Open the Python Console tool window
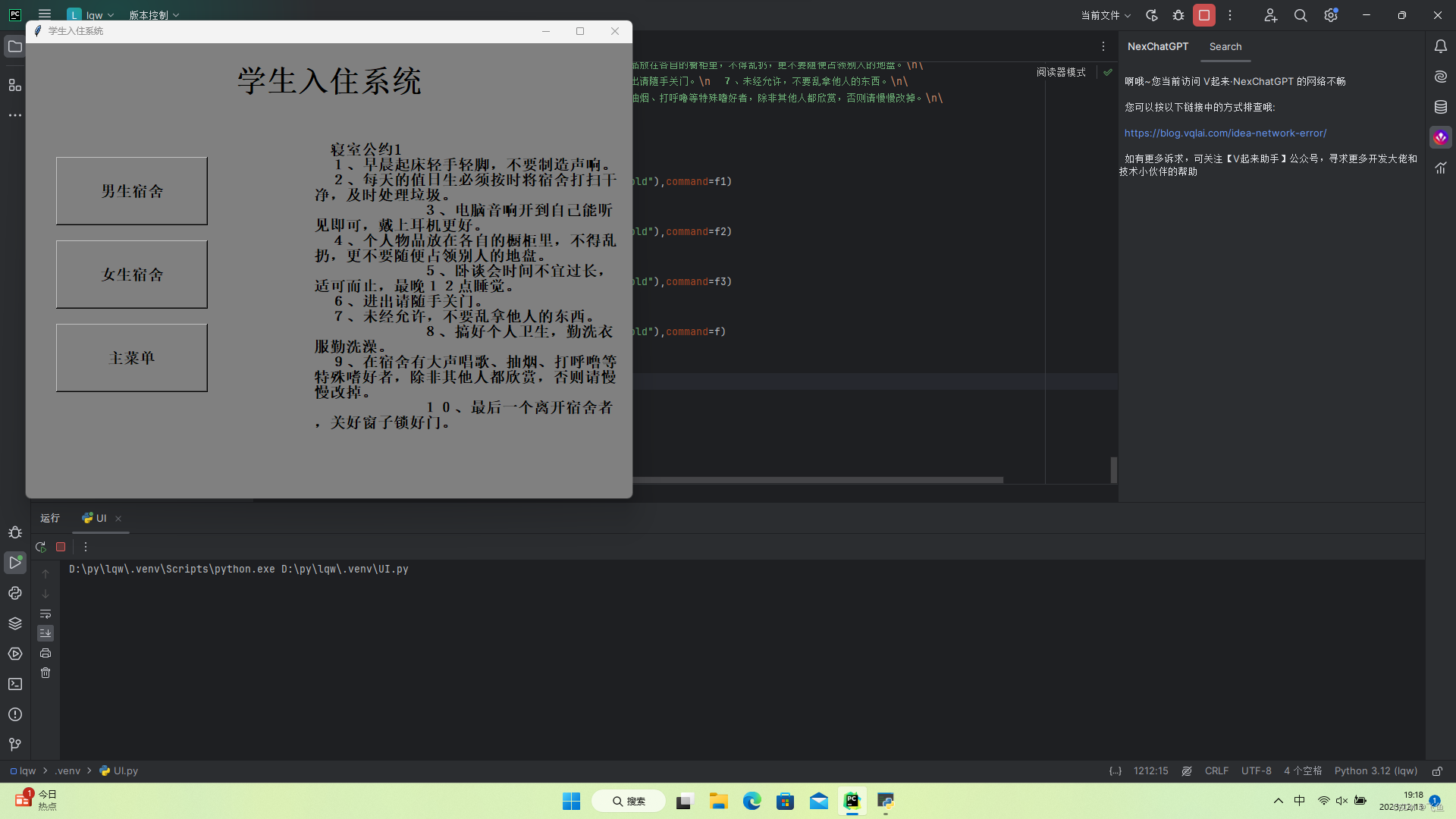The width and height of the screenshot is (1456, 819). (15, 593)
